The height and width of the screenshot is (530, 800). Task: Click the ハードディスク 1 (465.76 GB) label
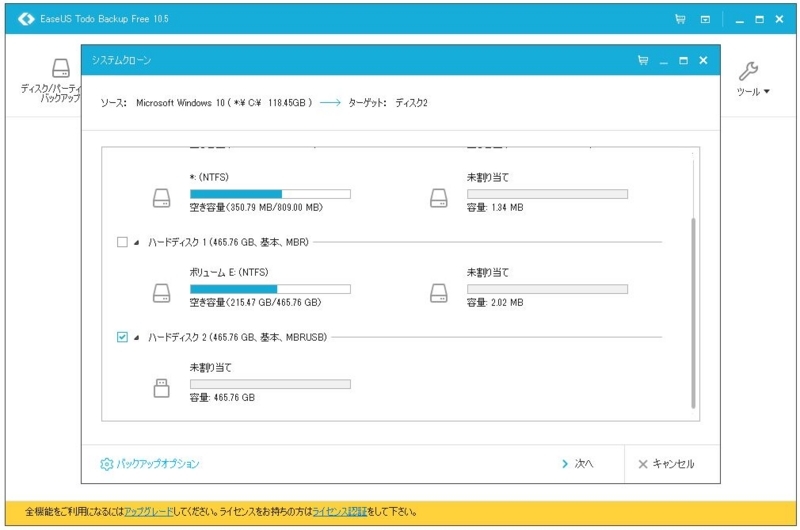[x=228, y=242]
